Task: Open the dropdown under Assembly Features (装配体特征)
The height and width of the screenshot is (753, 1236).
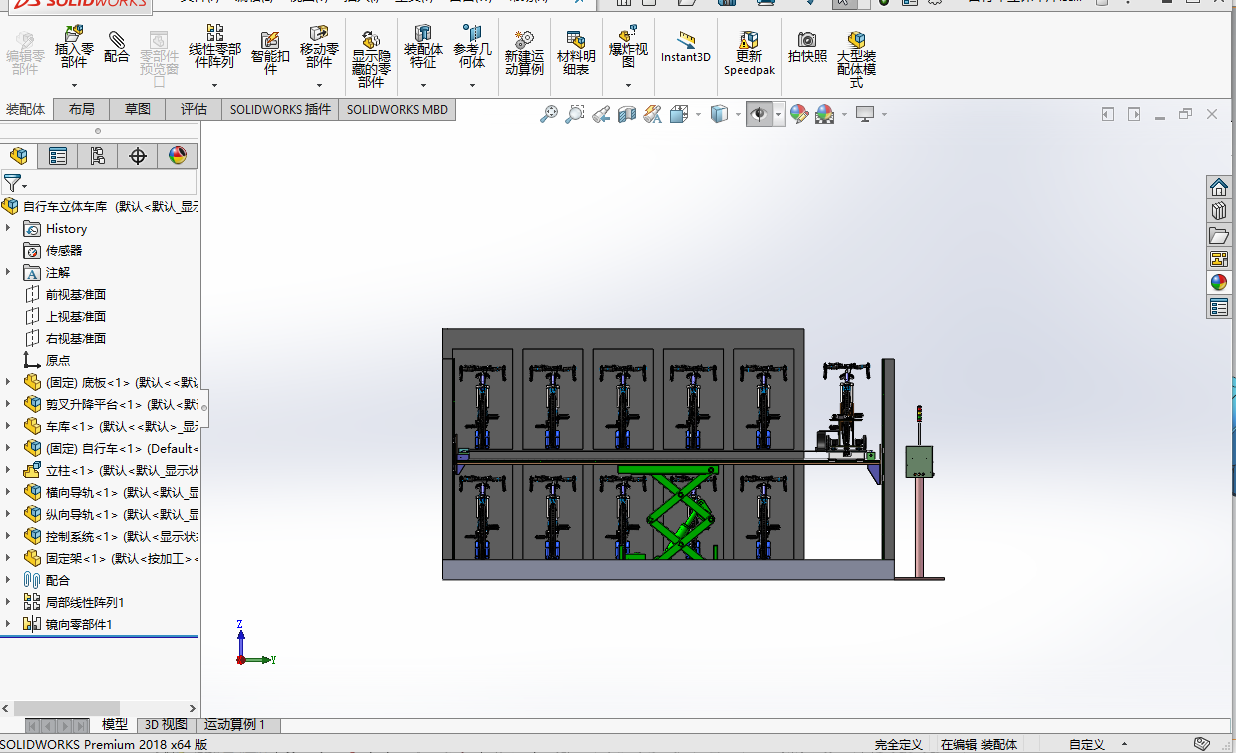Action: [423, 85]
